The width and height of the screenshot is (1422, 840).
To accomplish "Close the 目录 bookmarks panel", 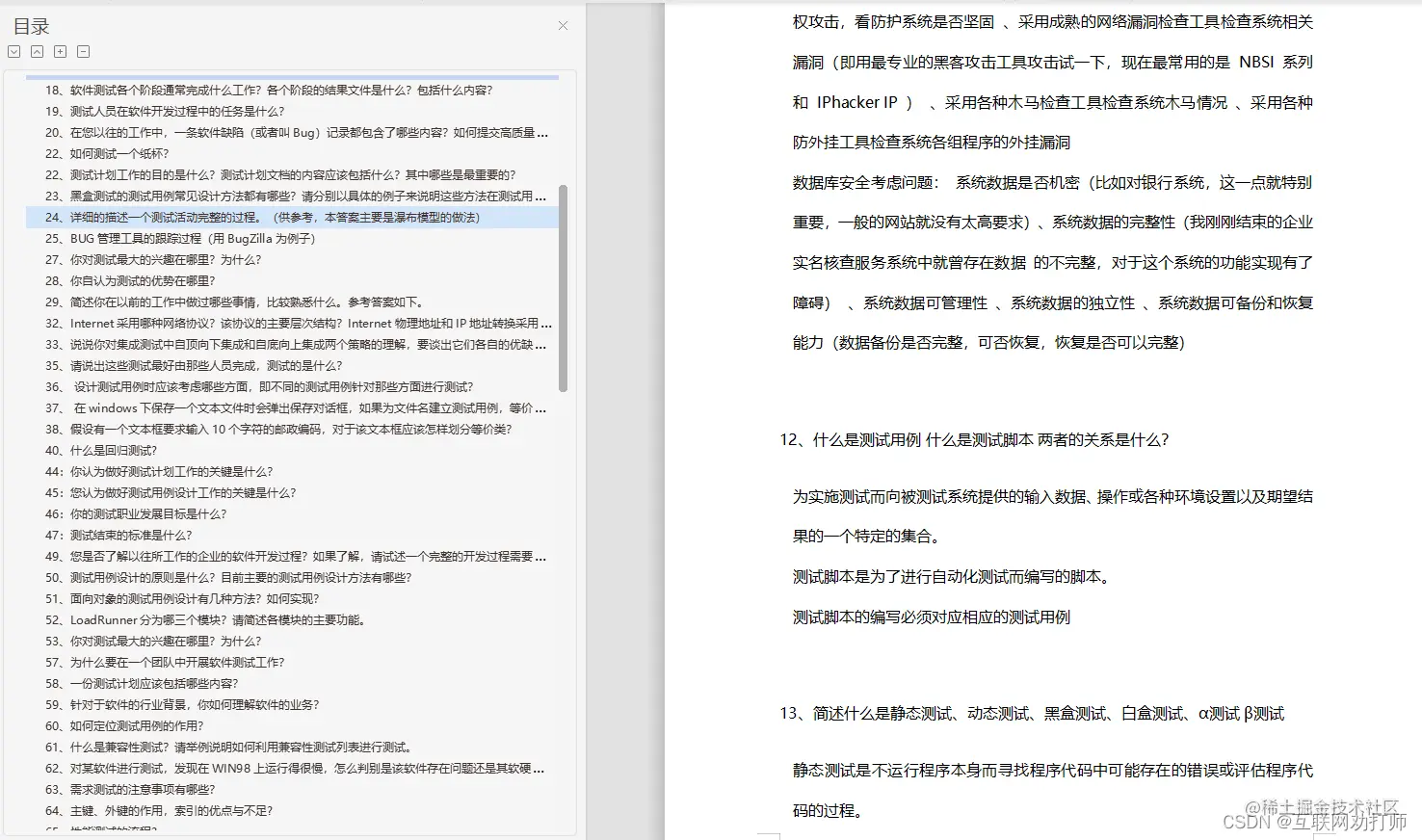I will (562, 26).
